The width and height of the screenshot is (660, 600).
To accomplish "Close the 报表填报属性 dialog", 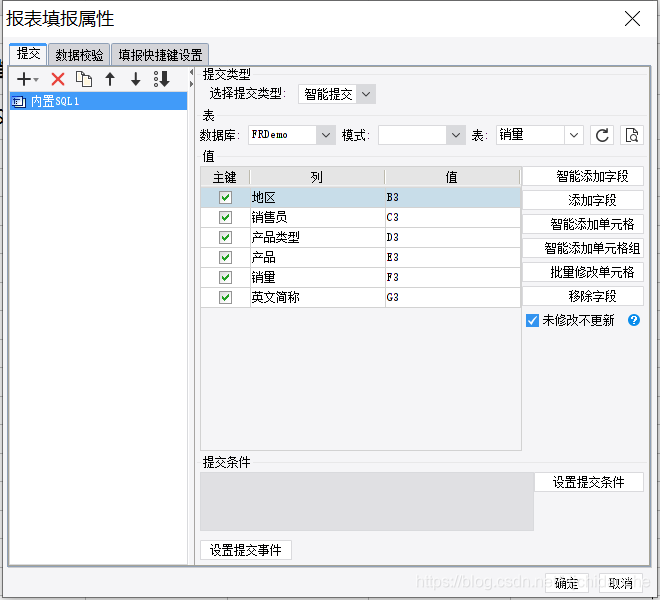I will [632, 19].
